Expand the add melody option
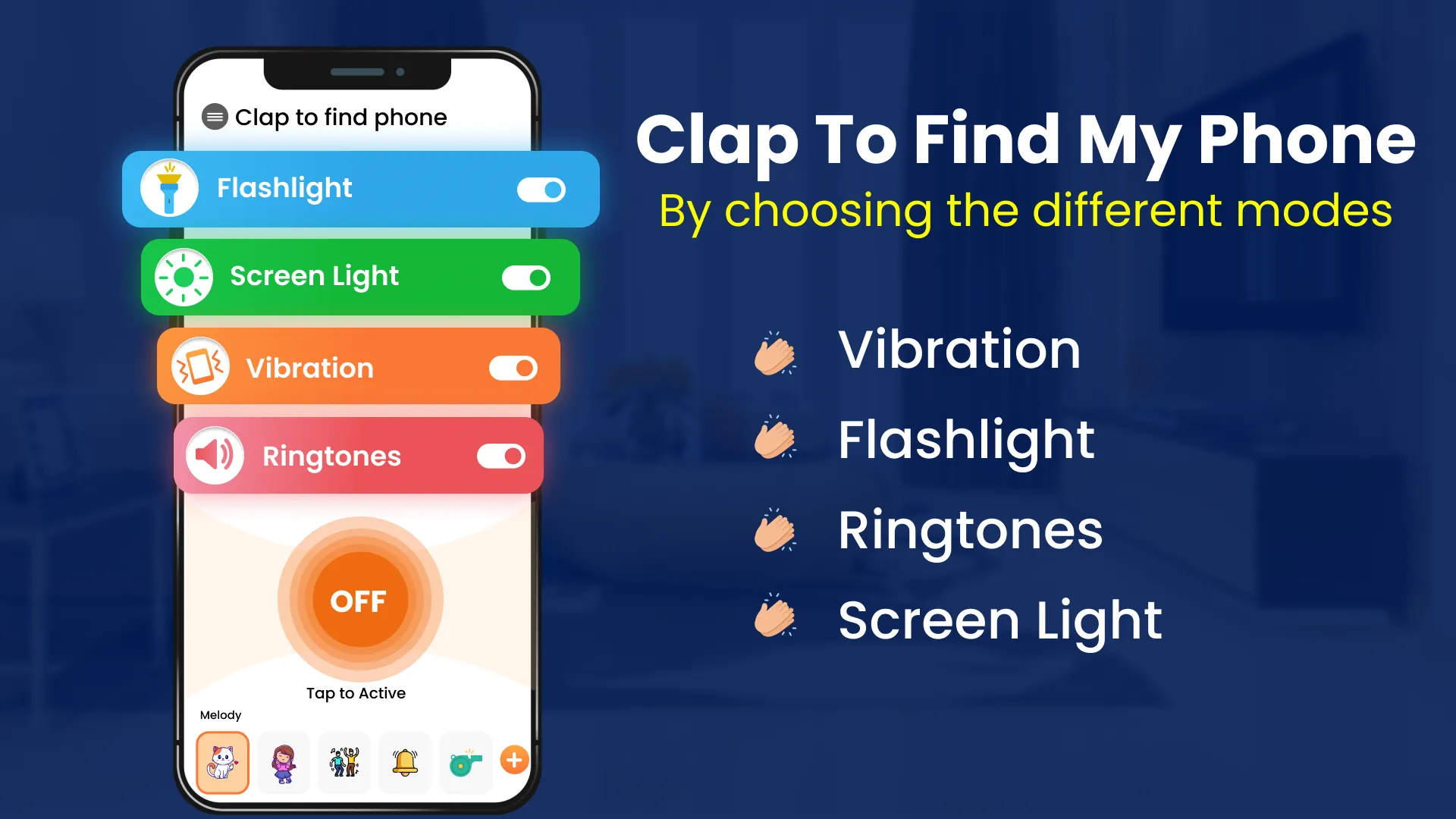The width and height of the screenshot is (1456, 819). point(514,760)
